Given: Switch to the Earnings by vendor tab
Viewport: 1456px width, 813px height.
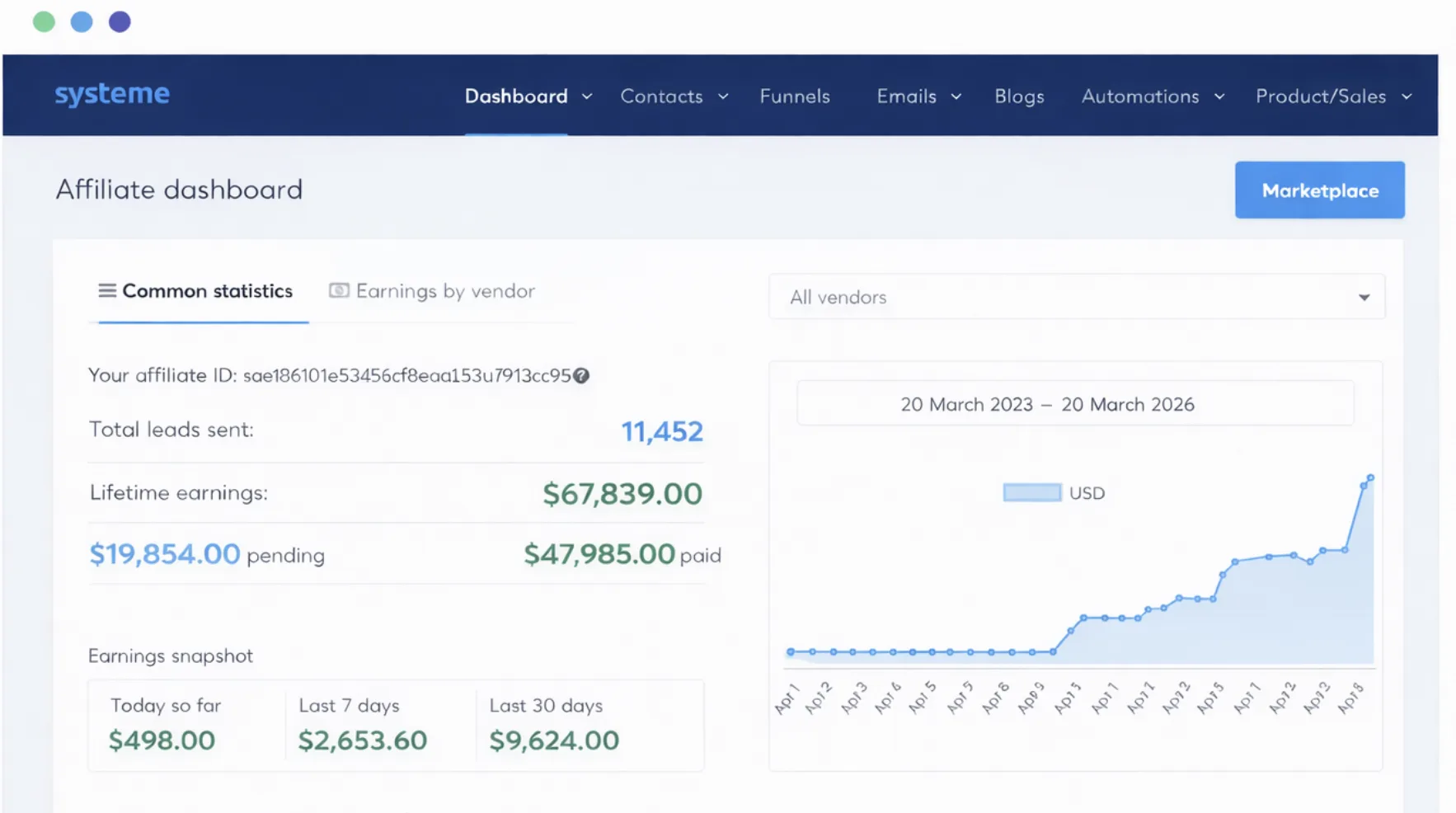Looking at the screenshot, I should [444, 291].
